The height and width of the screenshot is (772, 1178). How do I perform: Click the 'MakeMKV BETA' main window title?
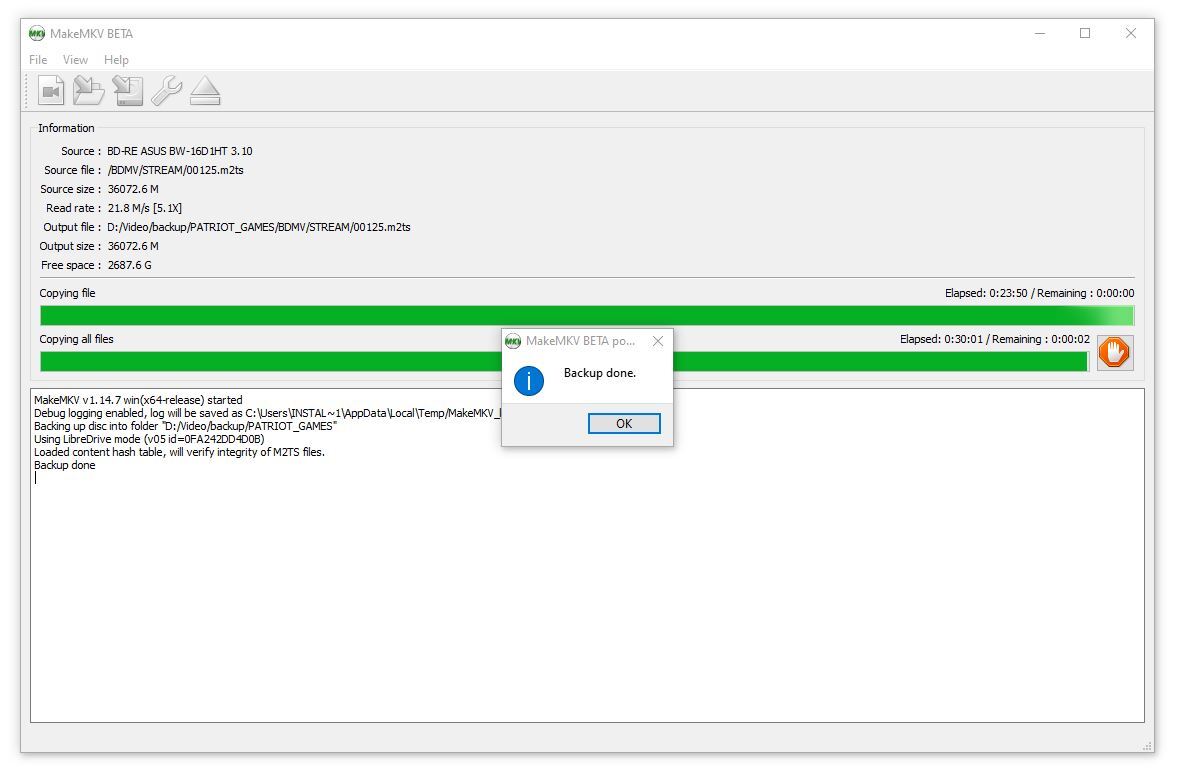[92, 34]
